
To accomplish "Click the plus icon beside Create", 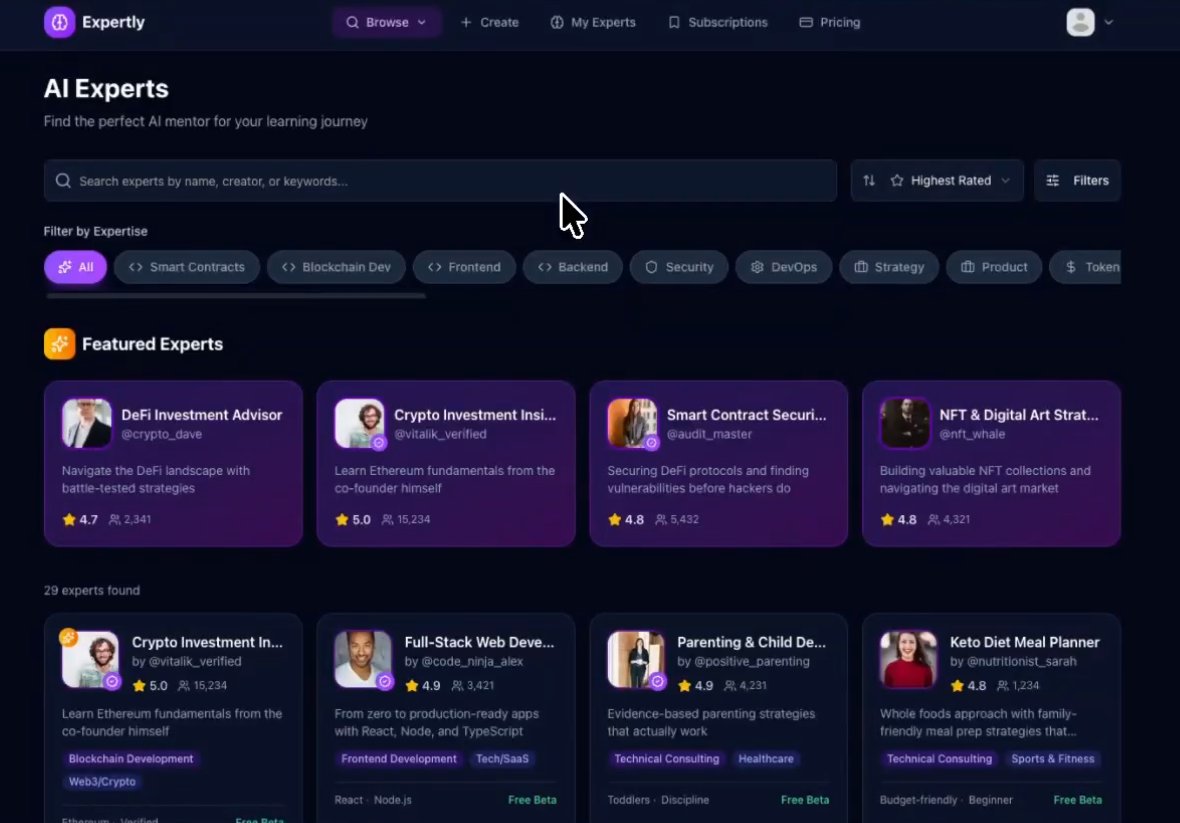I will [x=466, y=23].
